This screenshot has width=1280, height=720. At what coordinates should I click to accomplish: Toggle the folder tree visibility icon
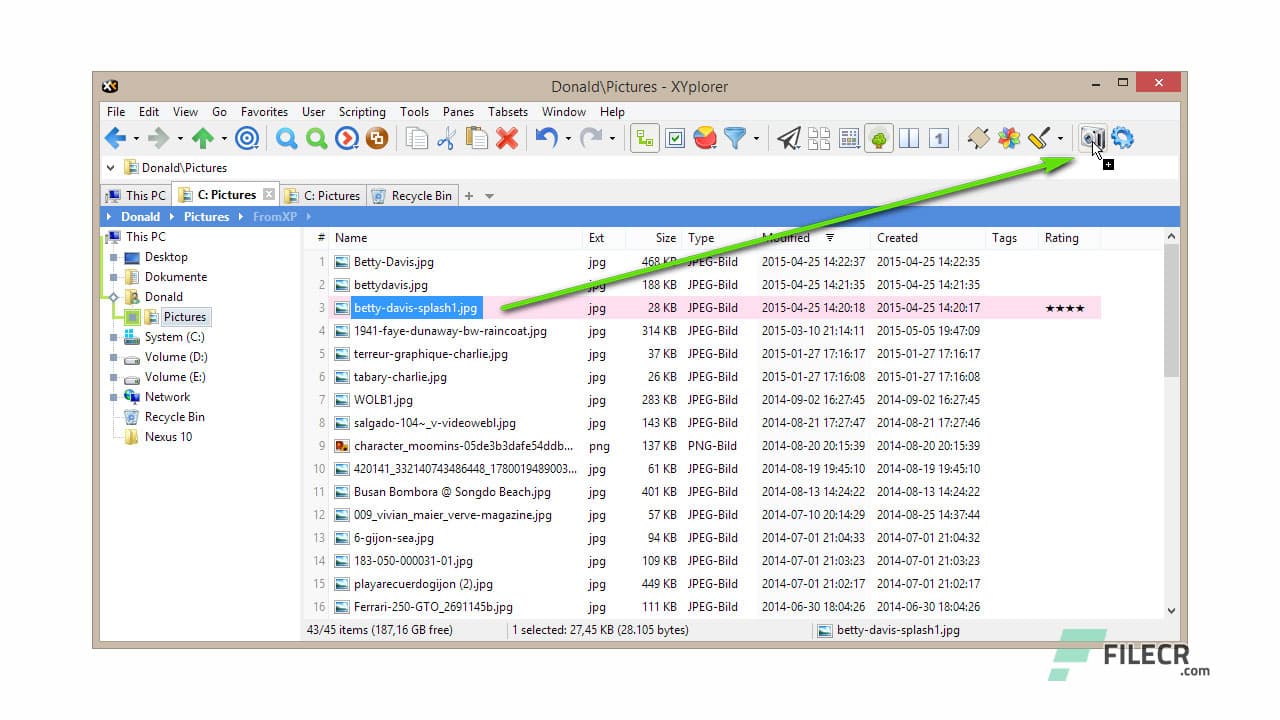click(643, 139)
